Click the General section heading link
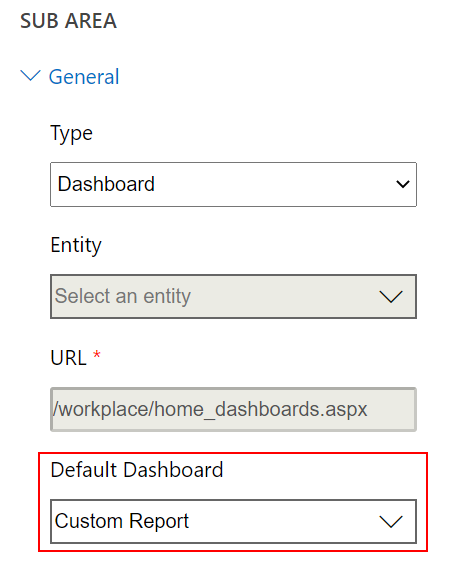 coord(84,77)
